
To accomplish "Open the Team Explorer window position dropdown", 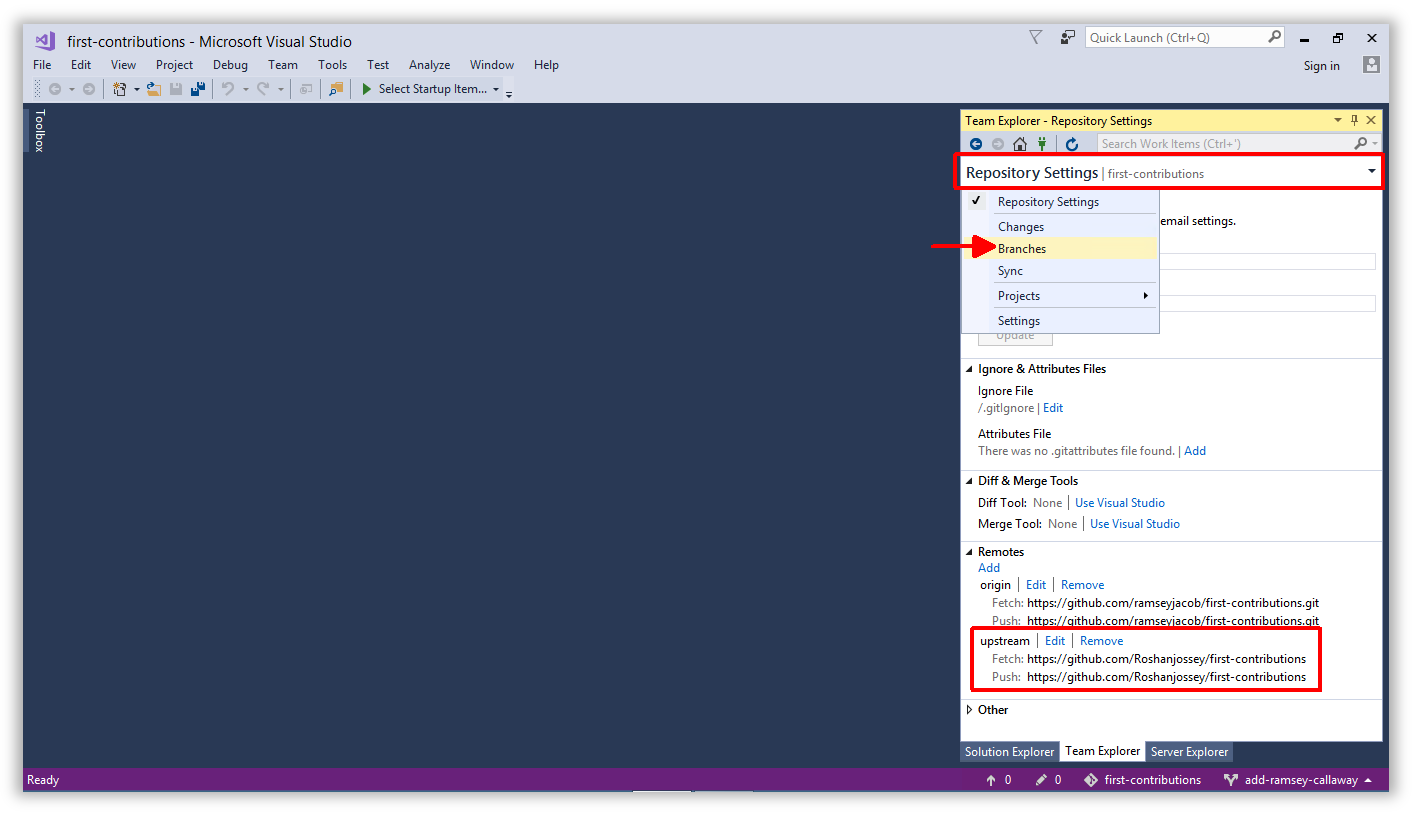I will (1338, 120).
